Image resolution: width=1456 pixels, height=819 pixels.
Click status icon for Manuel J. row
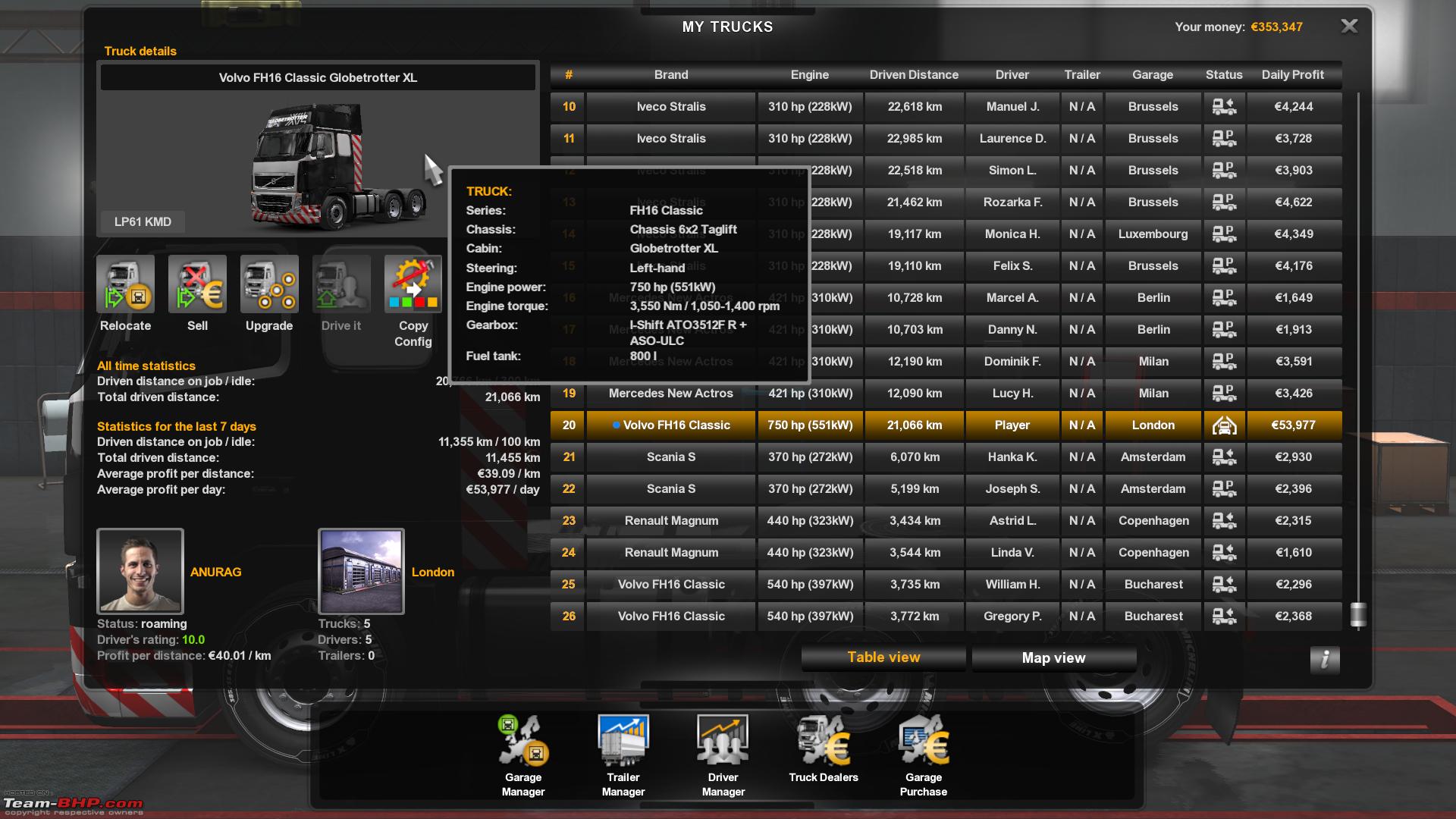pyautogui.click(x=1224, y=107)
